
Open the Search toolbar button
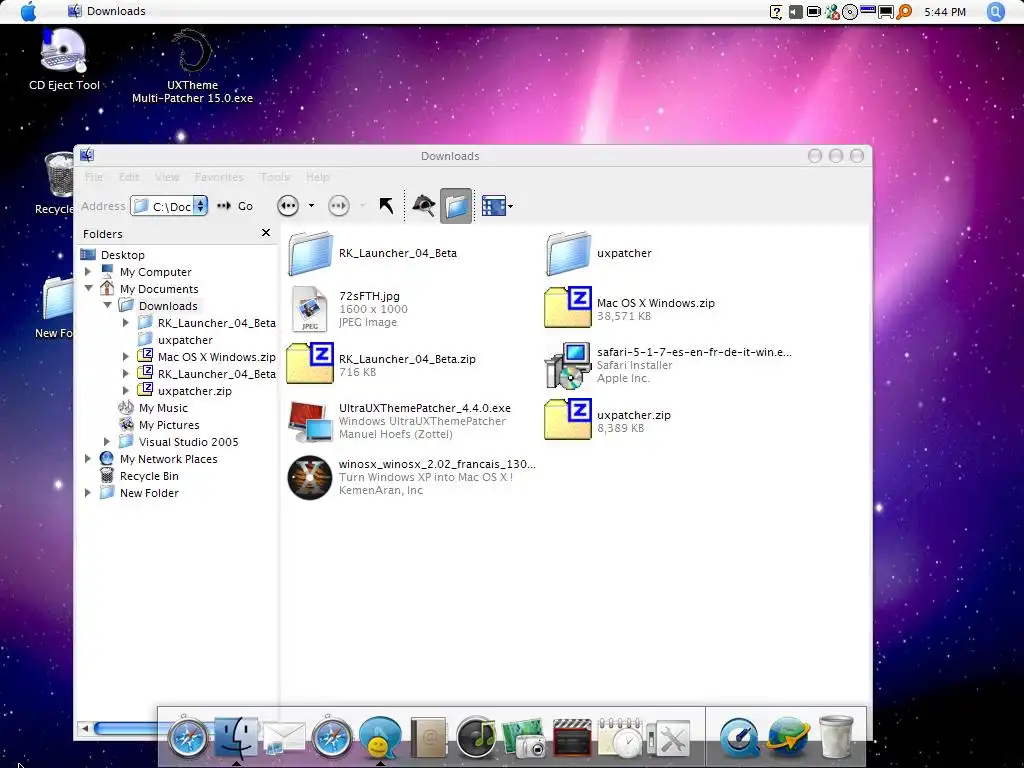point(424,206)
